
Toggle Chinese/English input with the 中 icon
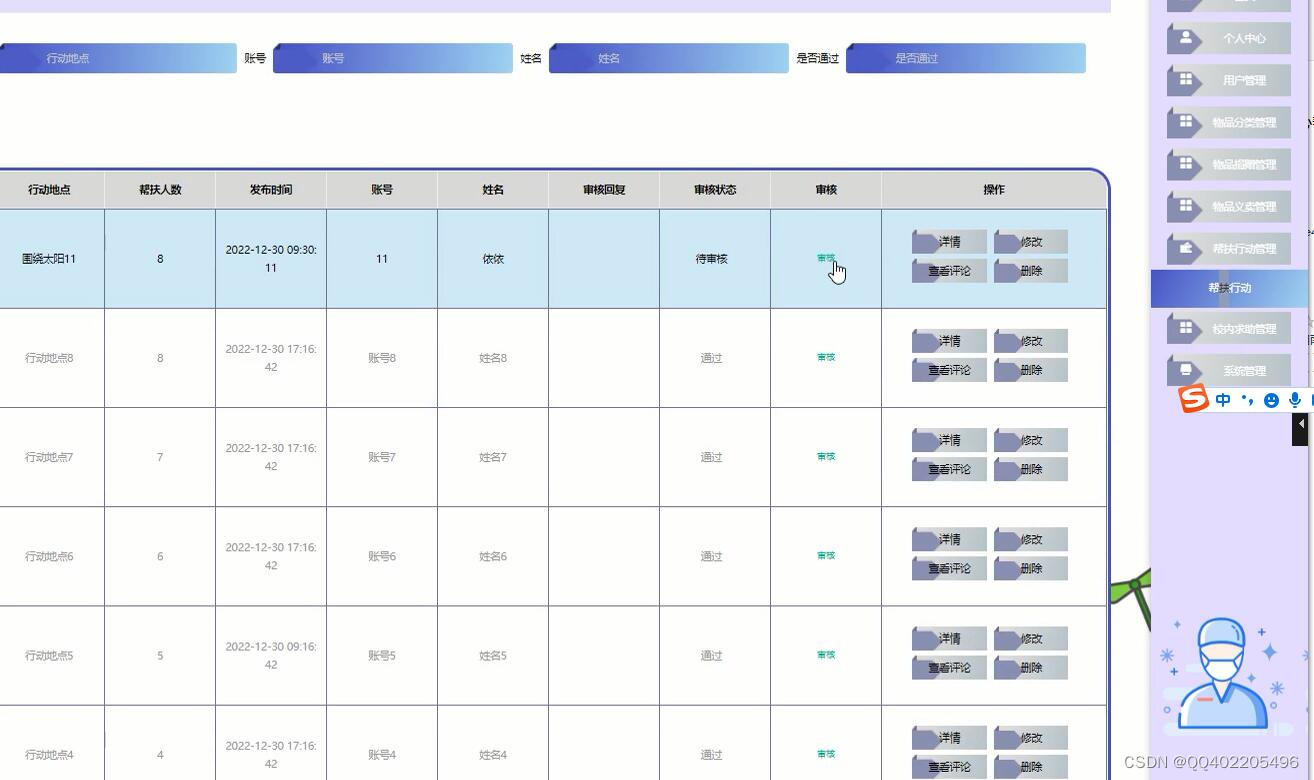[1222, 400]
